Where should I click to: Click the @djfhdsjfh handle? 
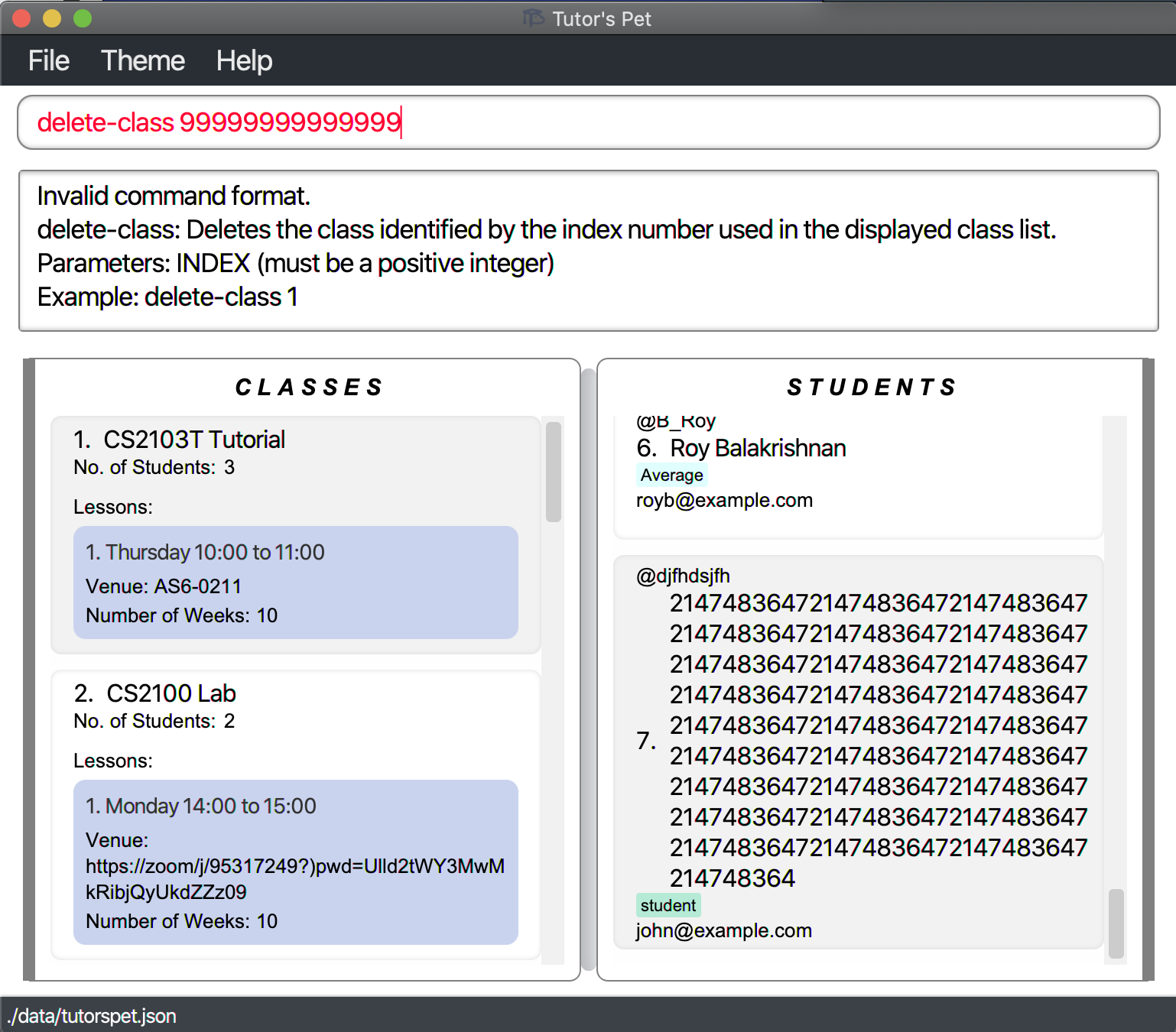point(683,576)
